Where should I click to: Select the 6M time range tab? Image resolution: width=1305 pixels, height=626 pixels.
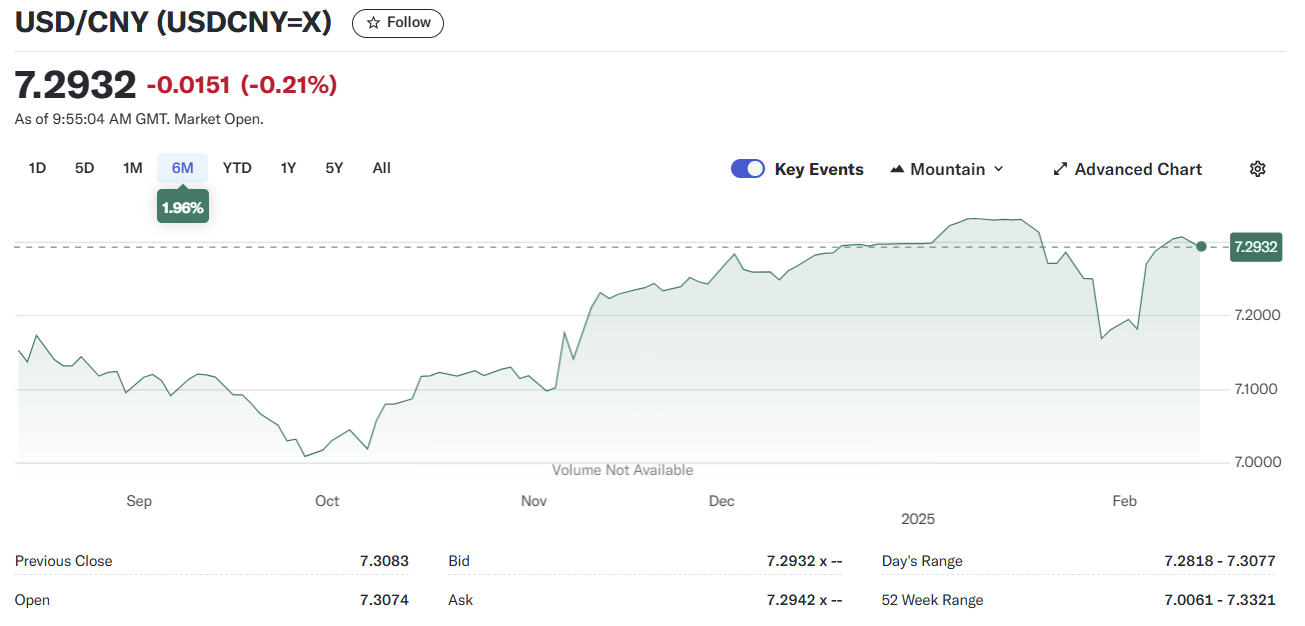click(x=182, y=168)
